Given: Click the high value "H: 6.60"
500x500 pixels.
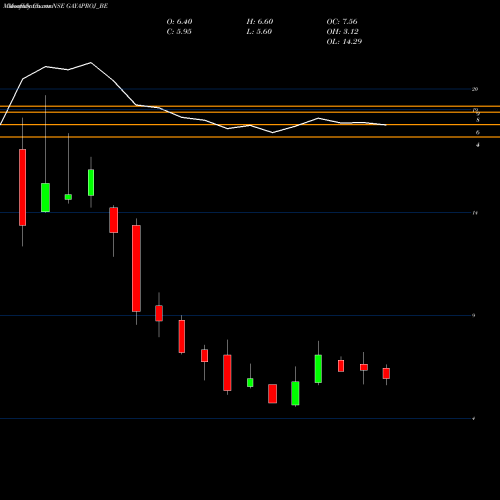Looking at the screenshot, I should pyautogui.click(x=260, y=21).
